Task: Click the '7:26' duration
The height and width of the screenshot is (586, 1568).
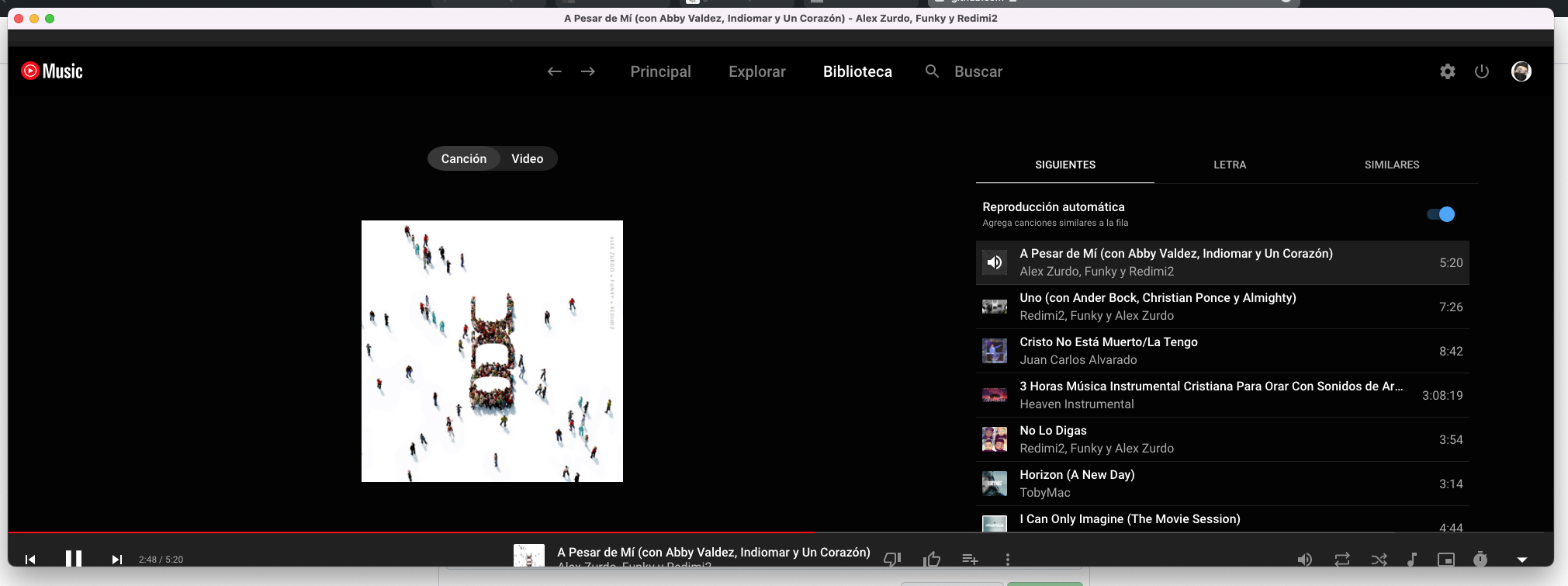Action: click(x=1451, y=307)
